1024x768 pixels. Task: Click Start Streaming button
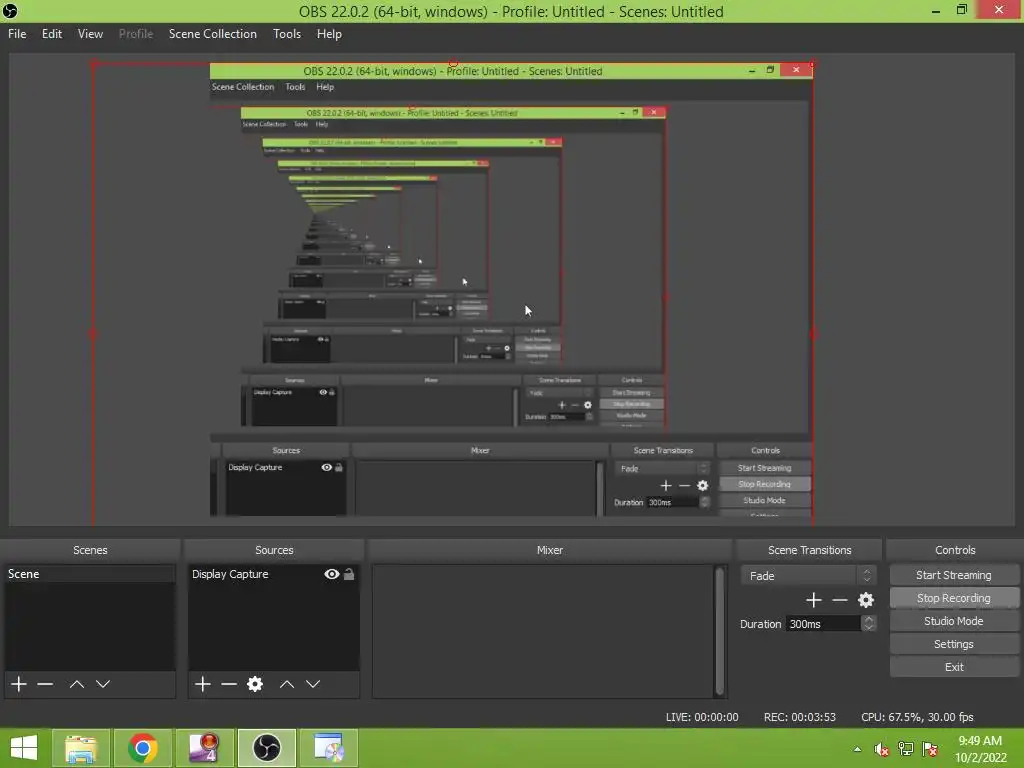[953, 575]
